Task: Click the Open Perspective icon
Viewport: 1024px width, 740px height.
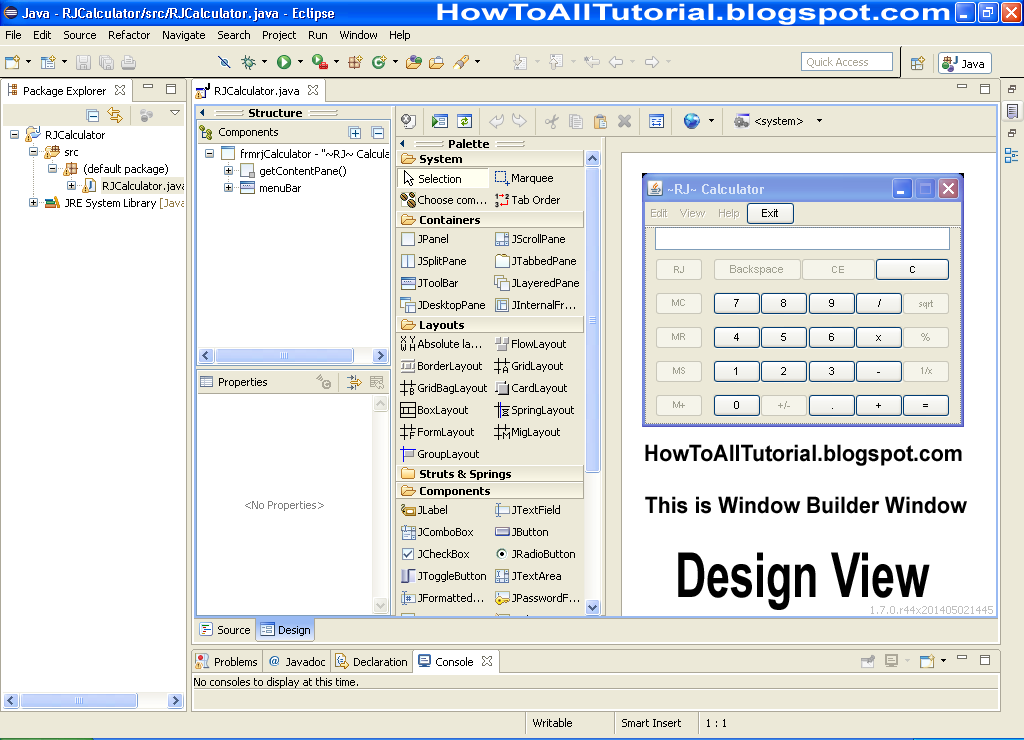Action: click(918, 63)
